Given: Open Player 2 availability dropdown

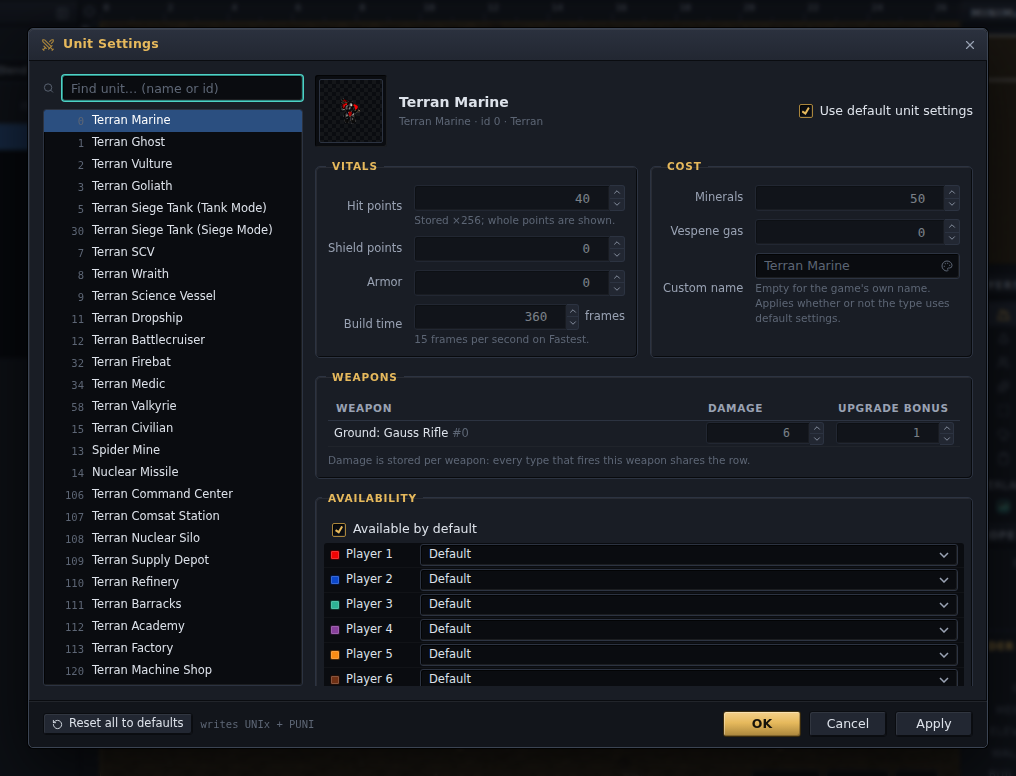Looking at the screenshot, I should [688, 579].
